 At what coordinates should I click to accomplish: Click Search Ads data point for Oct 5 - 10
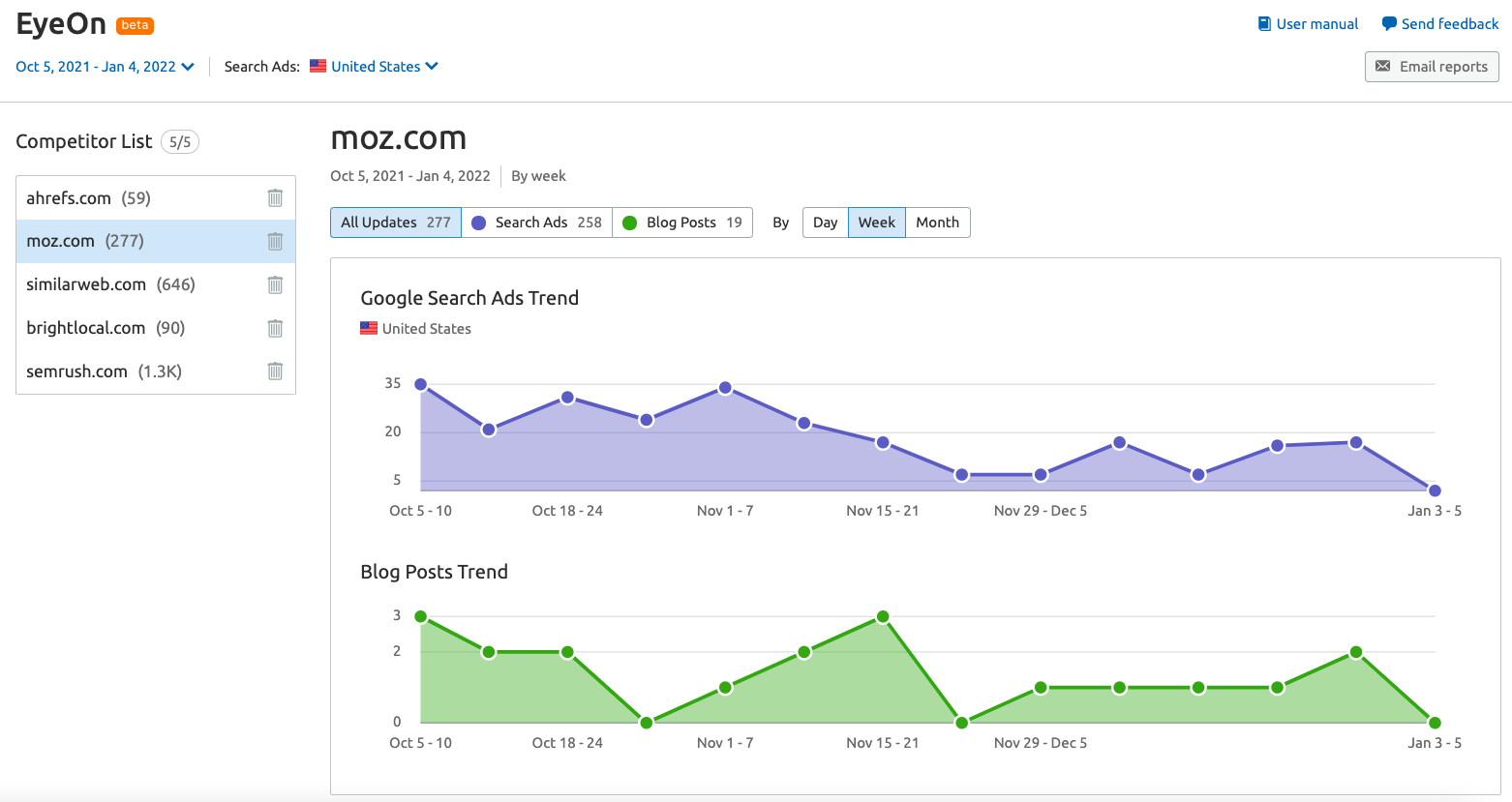point(420,384)
